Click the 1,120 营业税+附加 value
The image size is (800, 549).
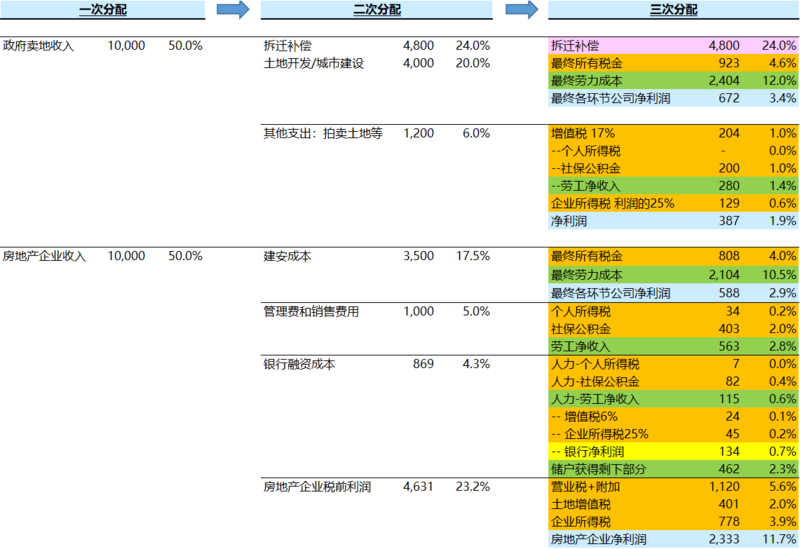click(x=724, y=487)
